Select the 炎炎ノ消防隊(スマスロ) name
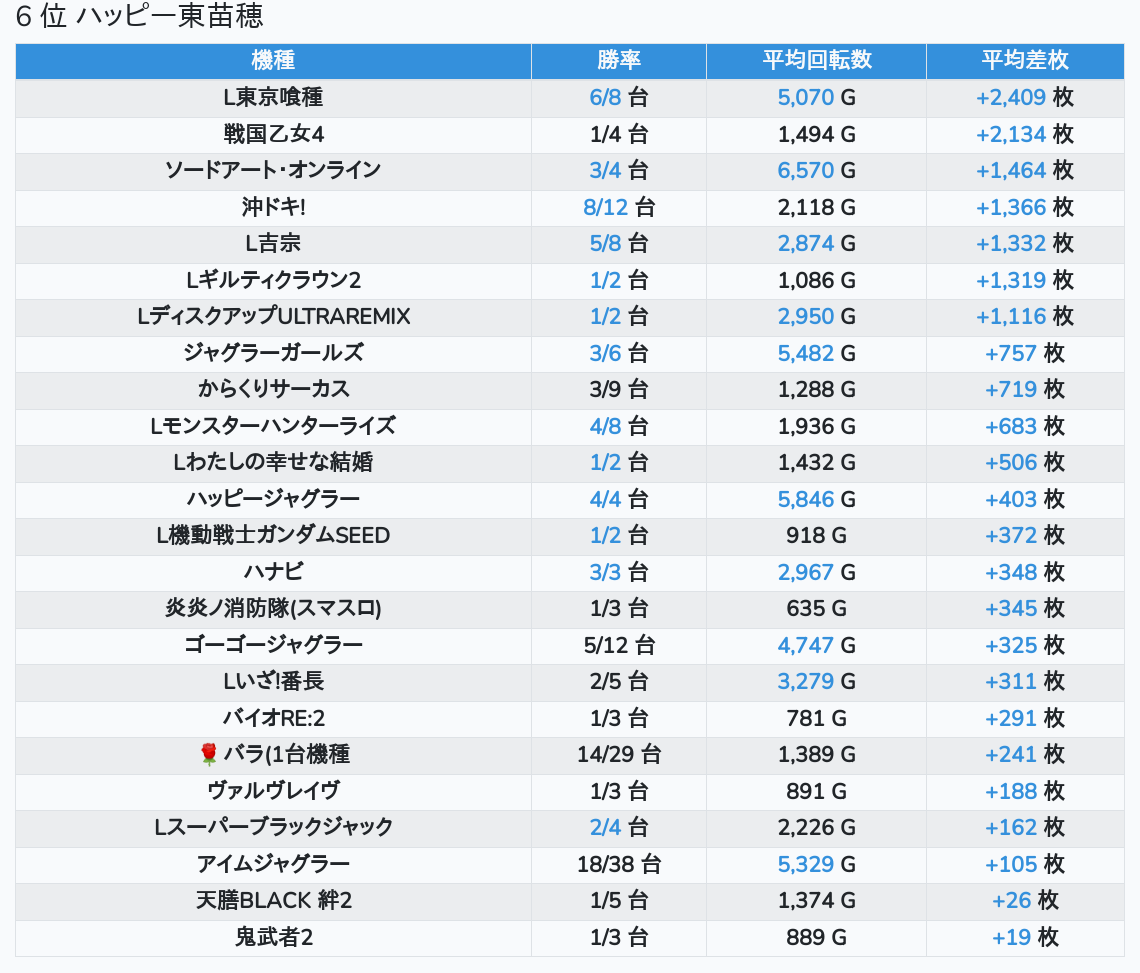The width and height of the screenshot is (1140, 973). click(x=273, y=609)
